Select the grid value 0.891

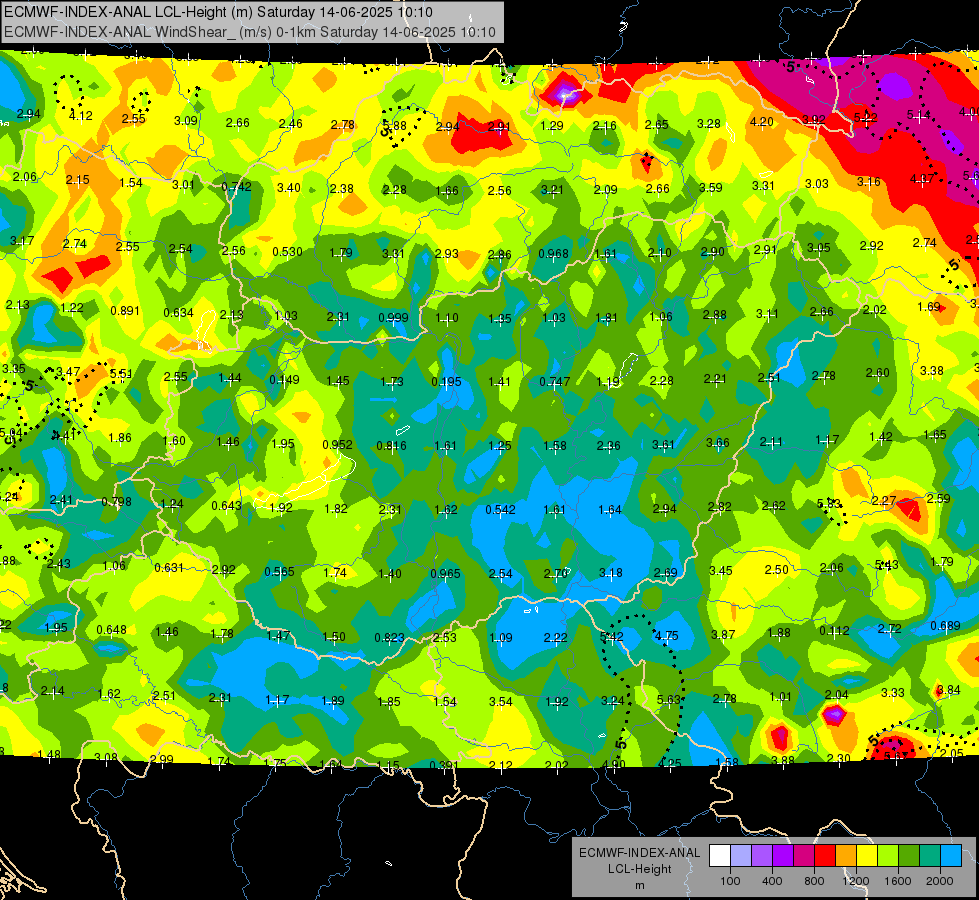pyautogui.click(x=125, y=310)
